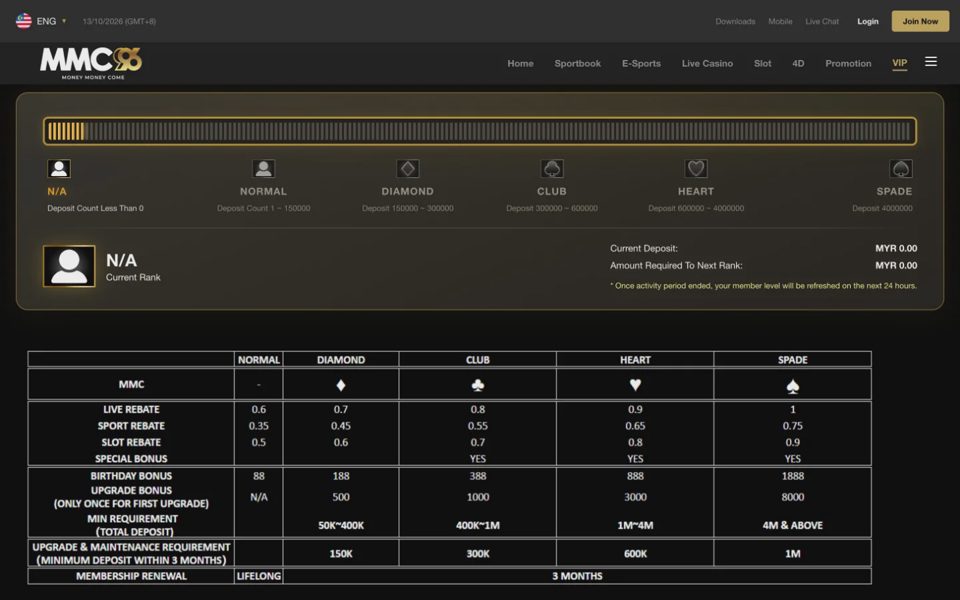Screen dimensions: 960x600
Task: Click the Login link
Action: click(x=868, y=21)
